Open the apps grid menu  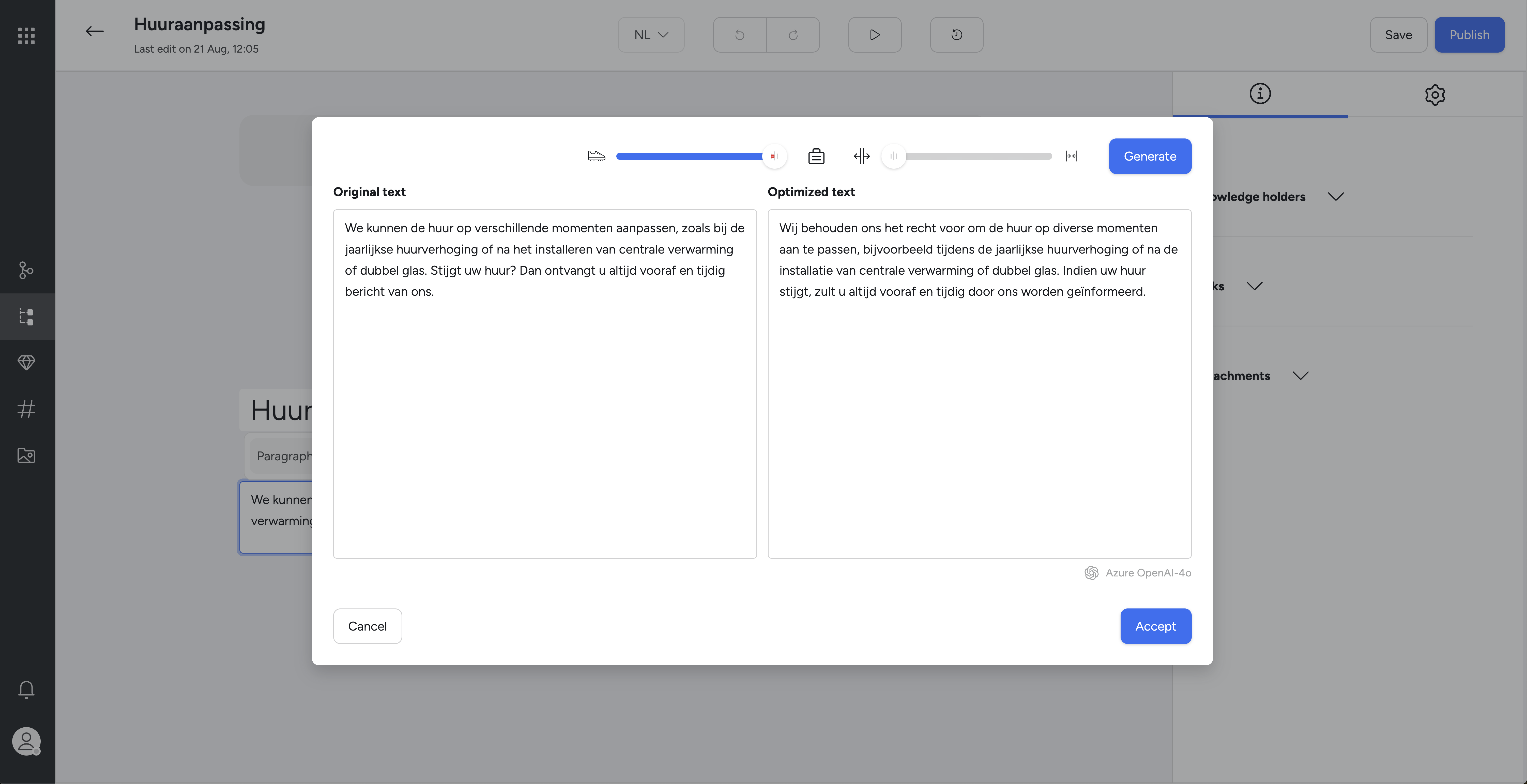pos(26,36)
